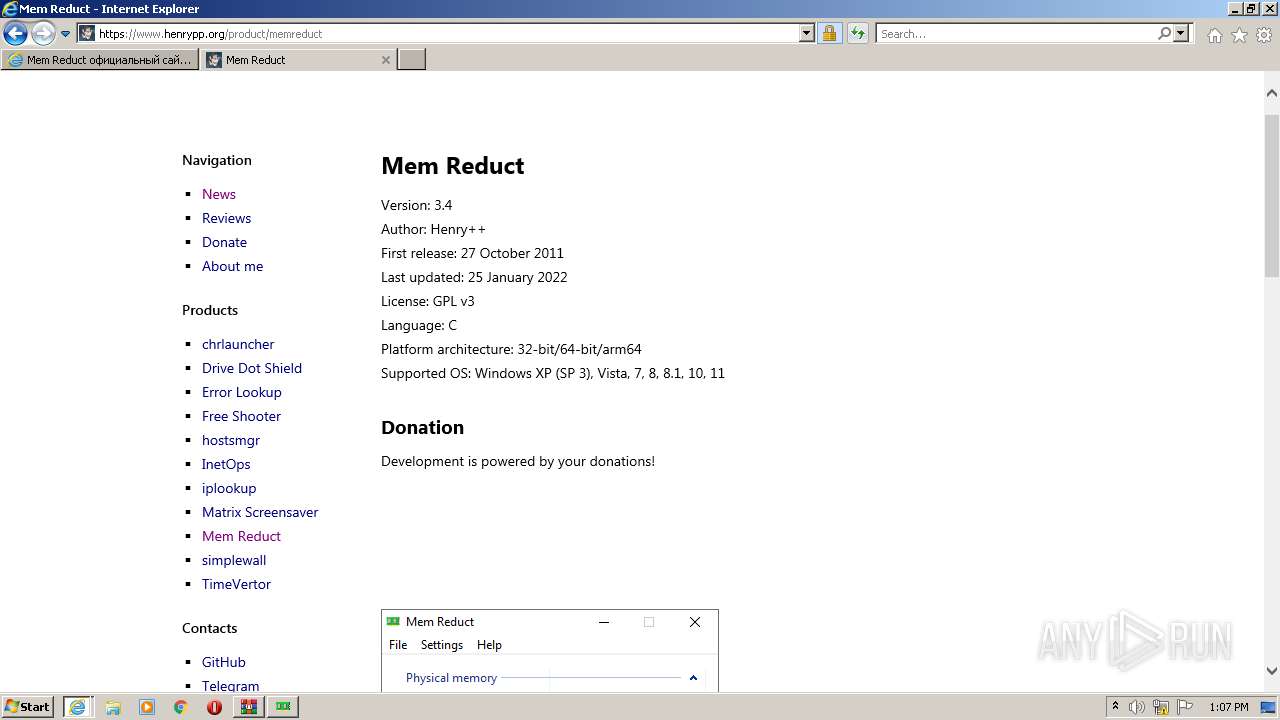Click the Internet Explorer taskbar icon
This screenshot has height=720, width=1280.
click(x=77, y=707)
